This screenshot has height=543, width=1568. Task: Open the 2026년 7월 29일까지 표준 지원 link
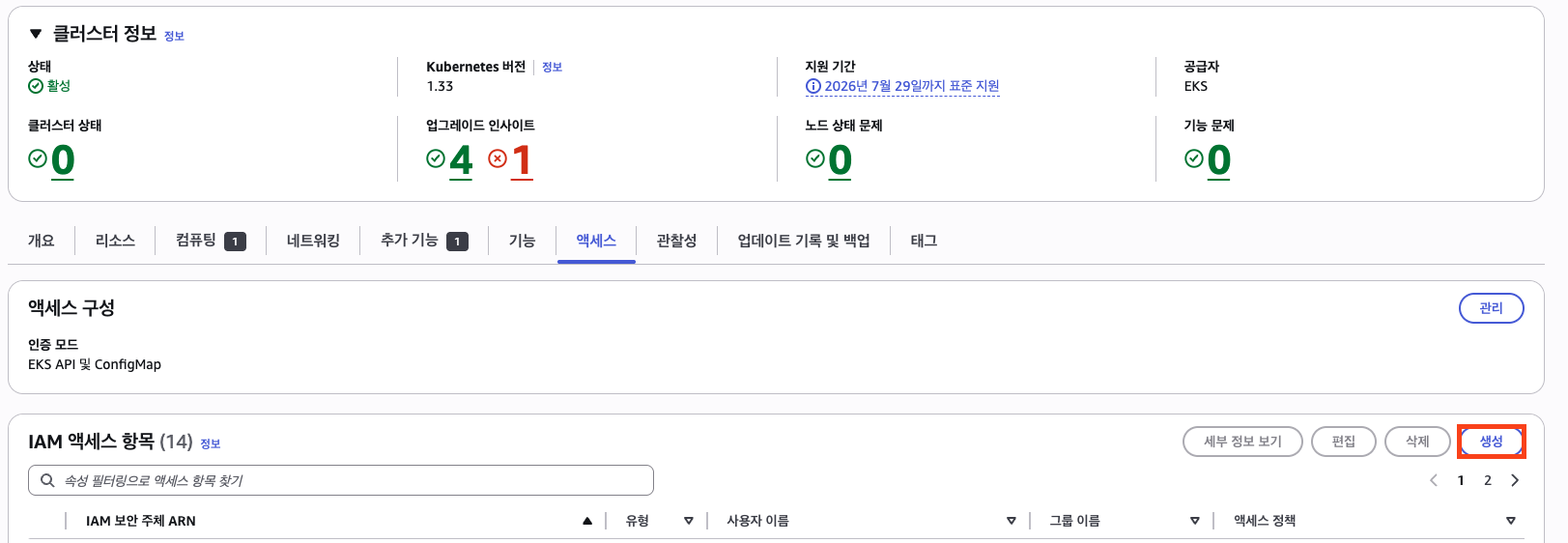point(911,86)
